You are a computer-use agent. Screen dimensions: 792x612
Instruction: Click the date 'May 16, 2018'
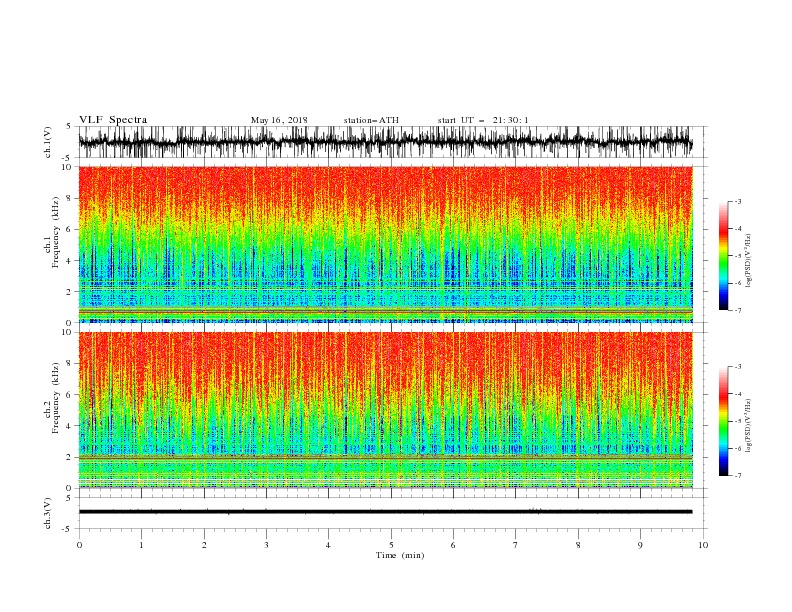[x=279, y=120]
